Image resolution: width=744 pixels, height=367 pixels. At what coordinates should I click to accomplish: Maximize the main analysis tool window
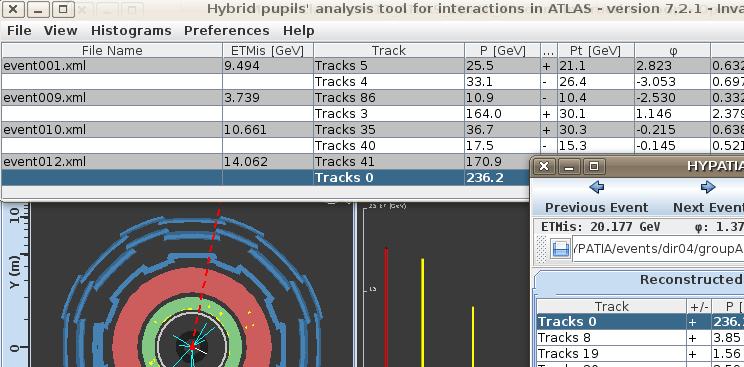pyautogui.click(x=62, y=9)
